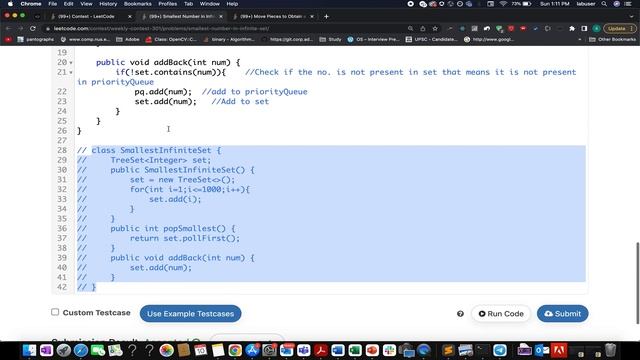This screenshot has width=640, height=360.
Task: Collapse the code fold arrow at line 20
Action: coord(71,63)
